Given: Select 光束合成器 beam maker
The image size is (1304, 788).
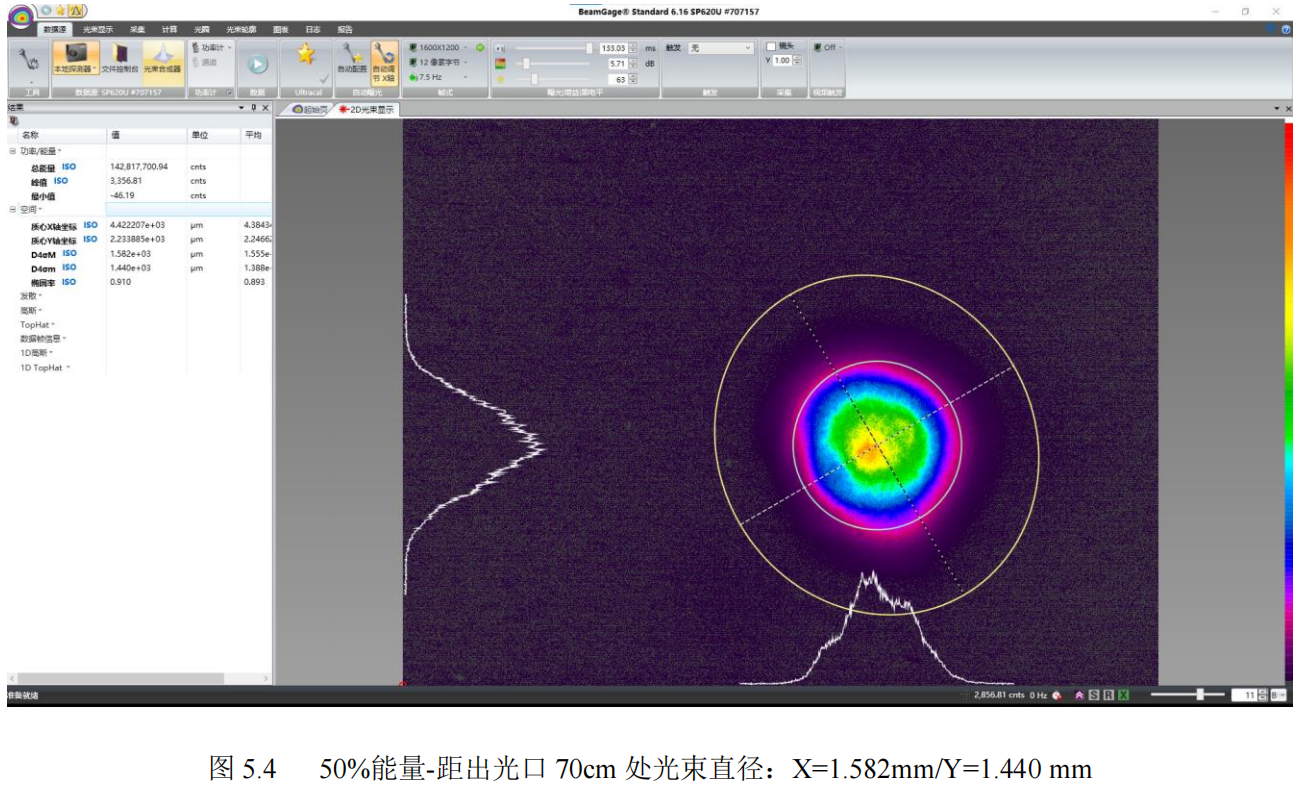Looking at the screenshot, I should click(x=162, y=56).
